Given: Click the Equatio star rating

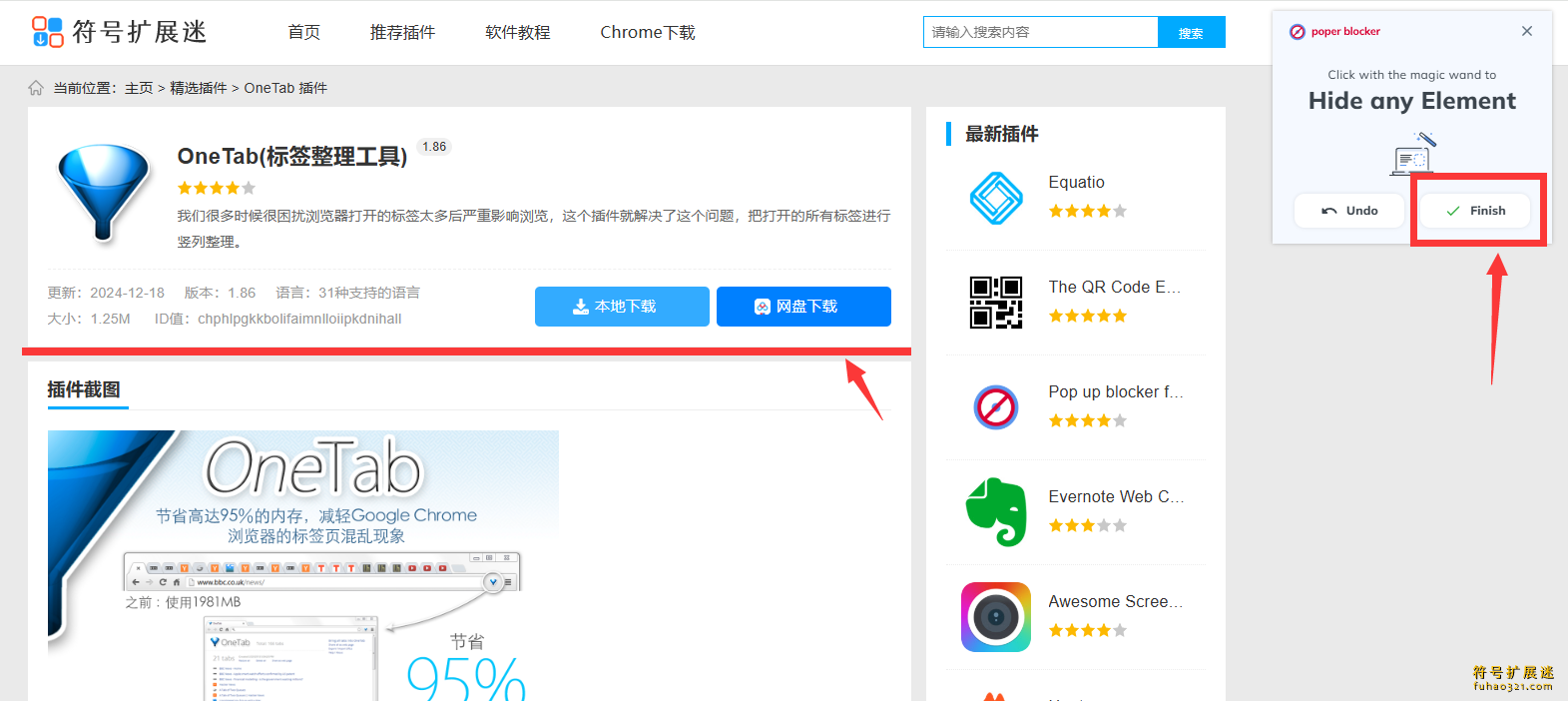Looking at the screenshot, I should point(1088,211).
